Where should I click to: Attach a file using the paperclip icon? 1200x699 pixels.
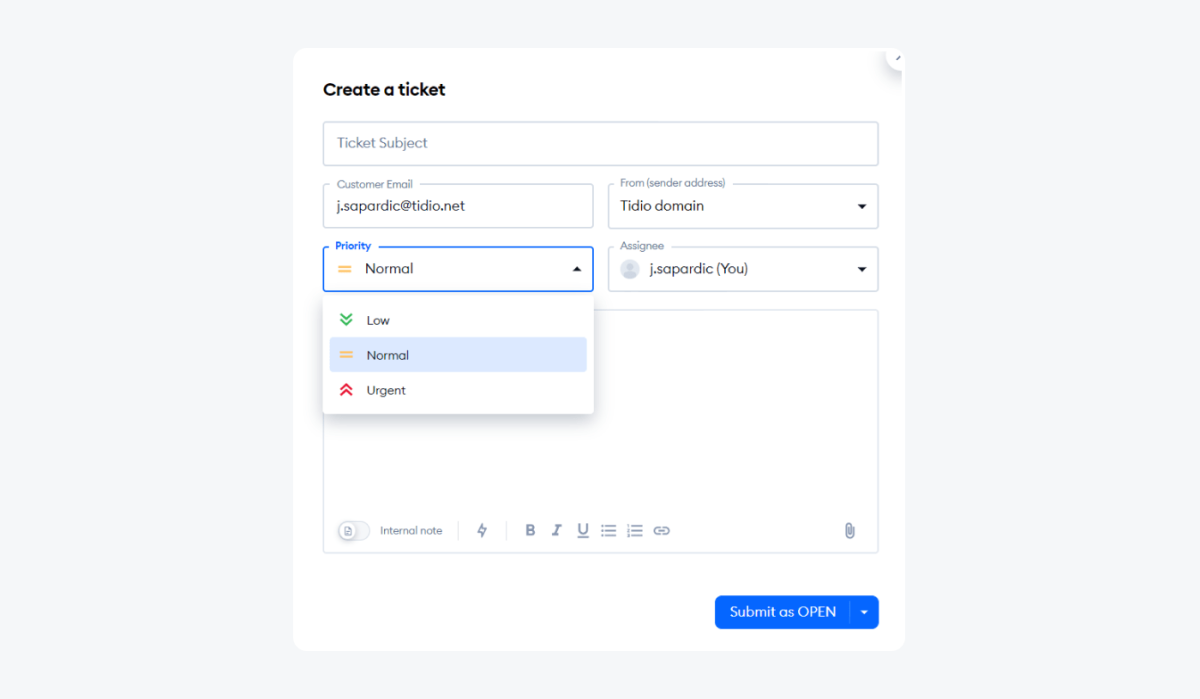(x=849, y=530)
